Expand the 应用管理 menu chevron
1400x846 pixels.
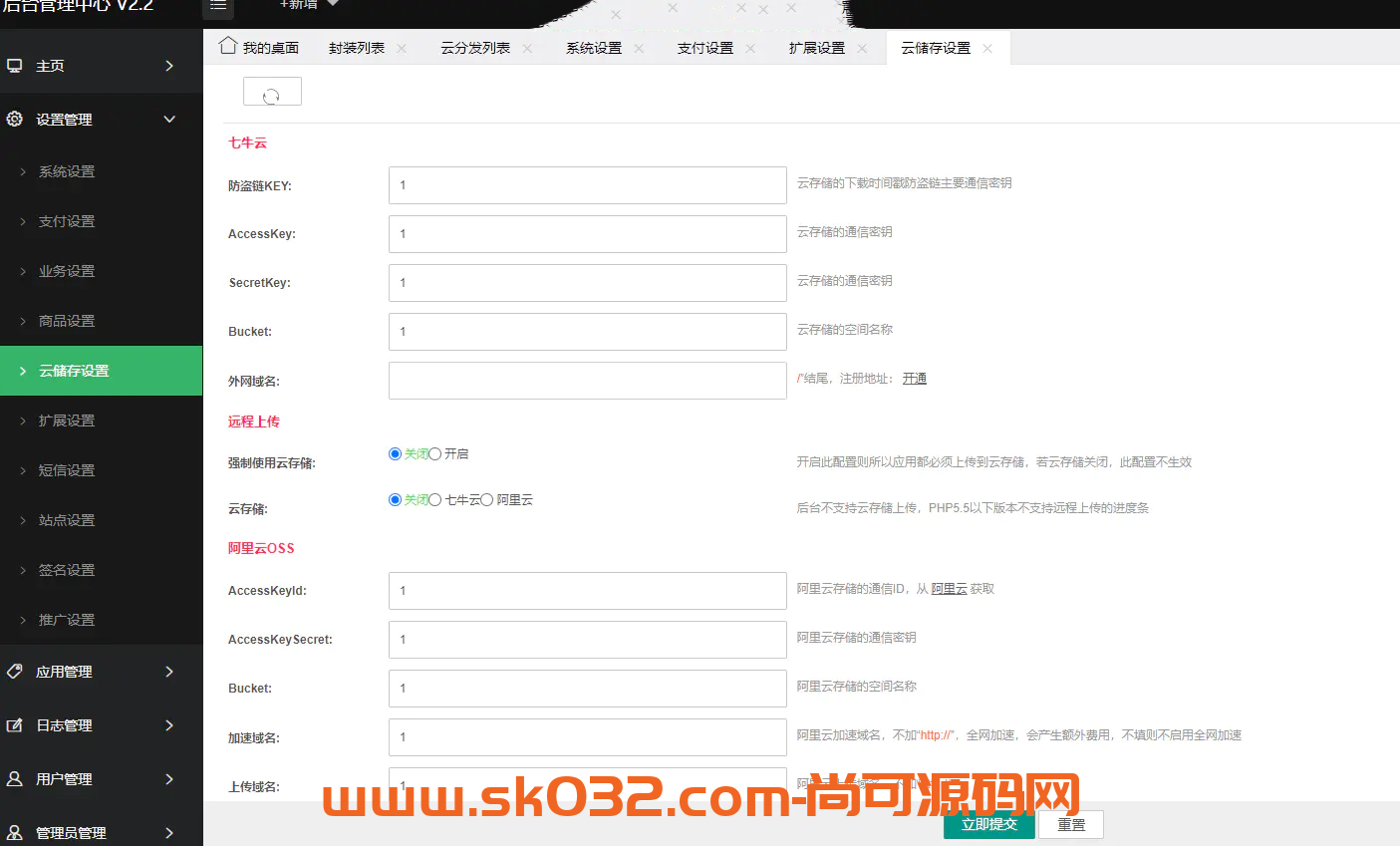pos(169,672)
